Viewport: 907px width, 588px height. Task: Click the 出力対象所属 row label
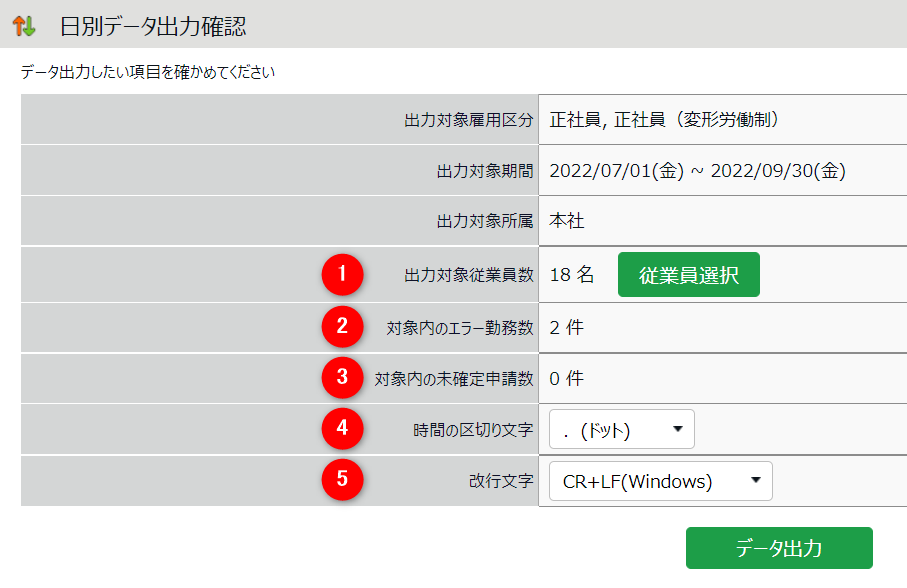click(x=484, y=221)
